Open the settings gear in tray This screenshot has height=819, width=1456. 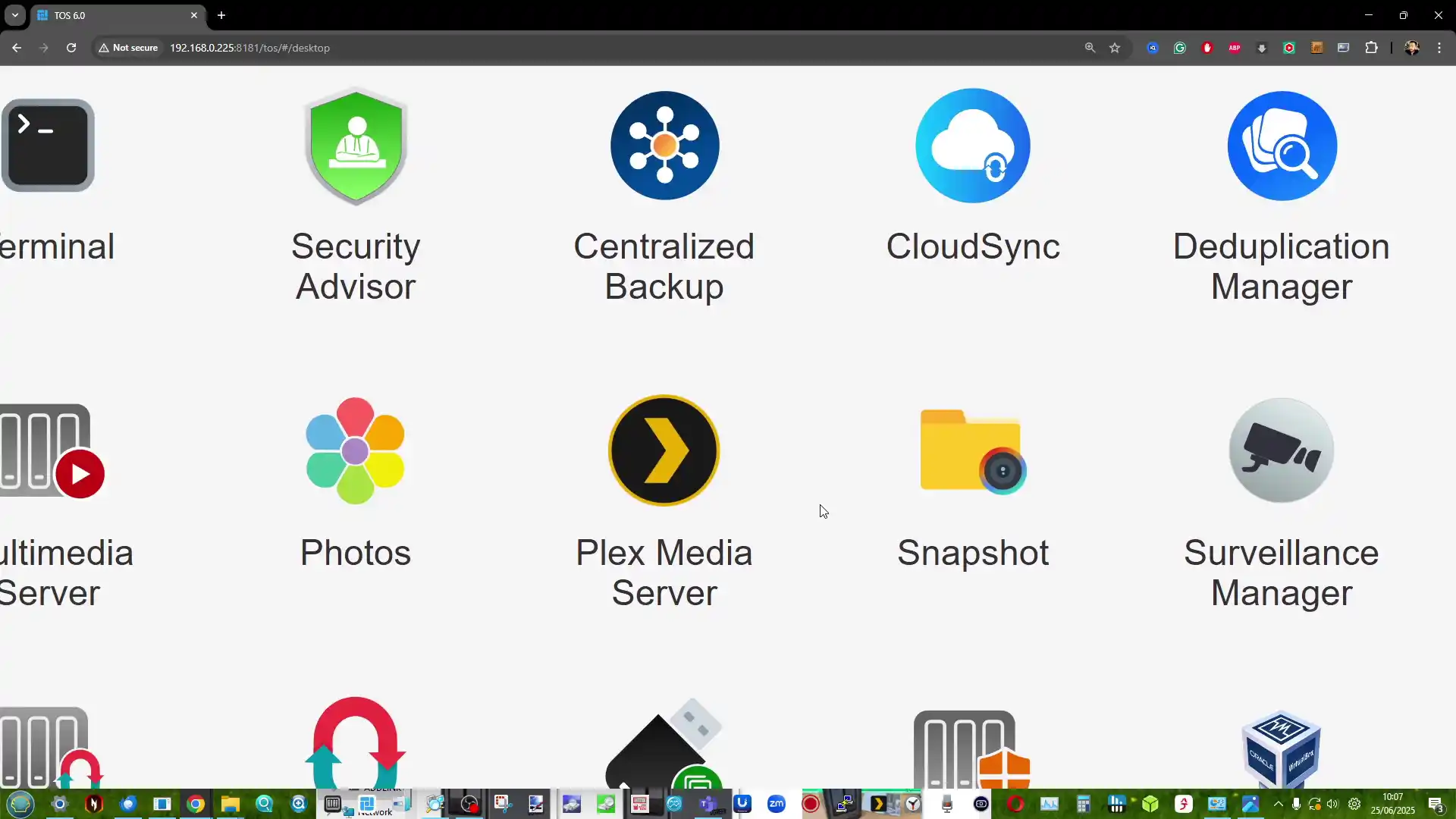click(1354, 804)
